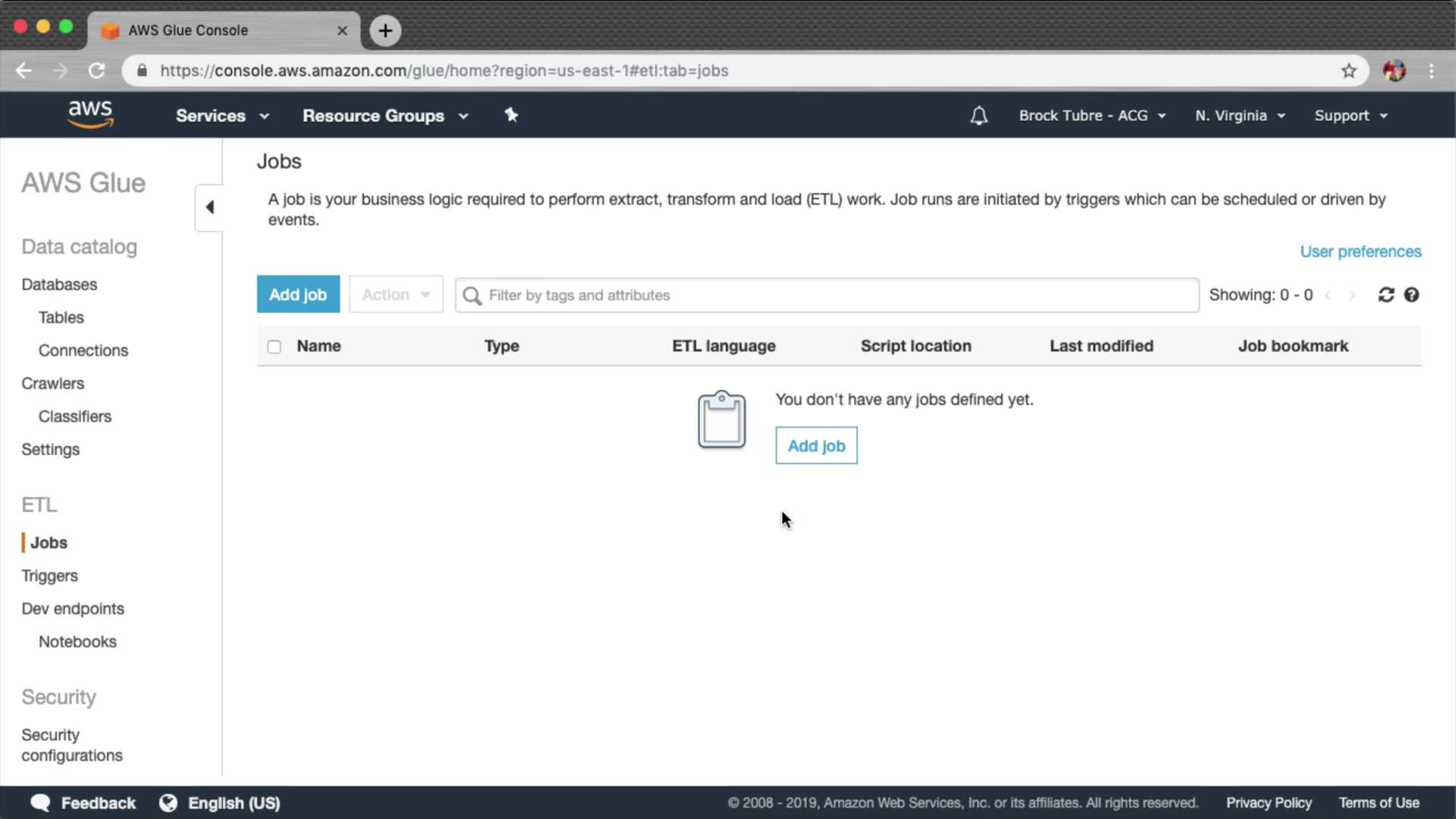Bookmark page with the star icon
Image resolution: width=1456 pixels, height=819 pixels.
(1348, 71)
